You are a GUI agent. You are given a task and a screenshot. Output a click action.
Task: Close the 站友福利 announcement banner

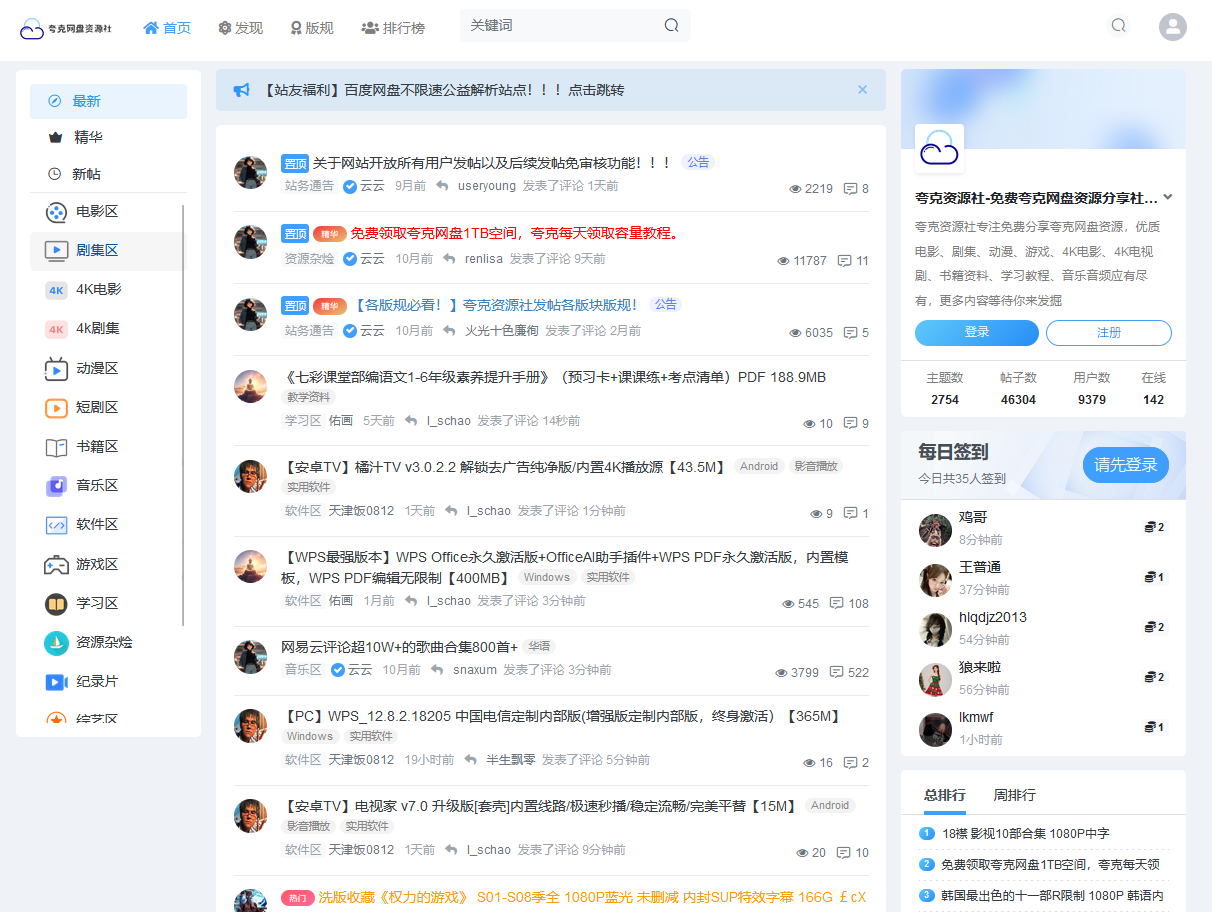(x=862, y=89)
